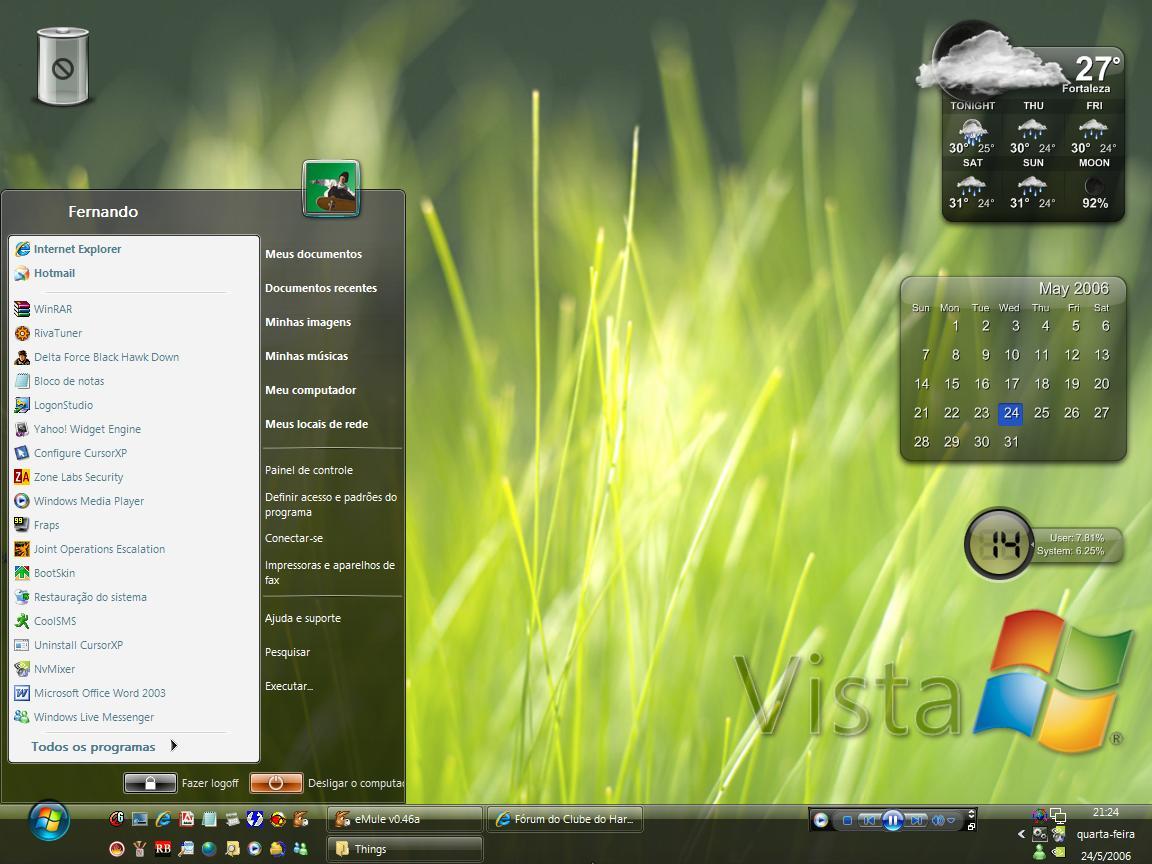Click Pesquisar in the Start menu
Screen dimensions: 1152x864
tap(287, 652)
